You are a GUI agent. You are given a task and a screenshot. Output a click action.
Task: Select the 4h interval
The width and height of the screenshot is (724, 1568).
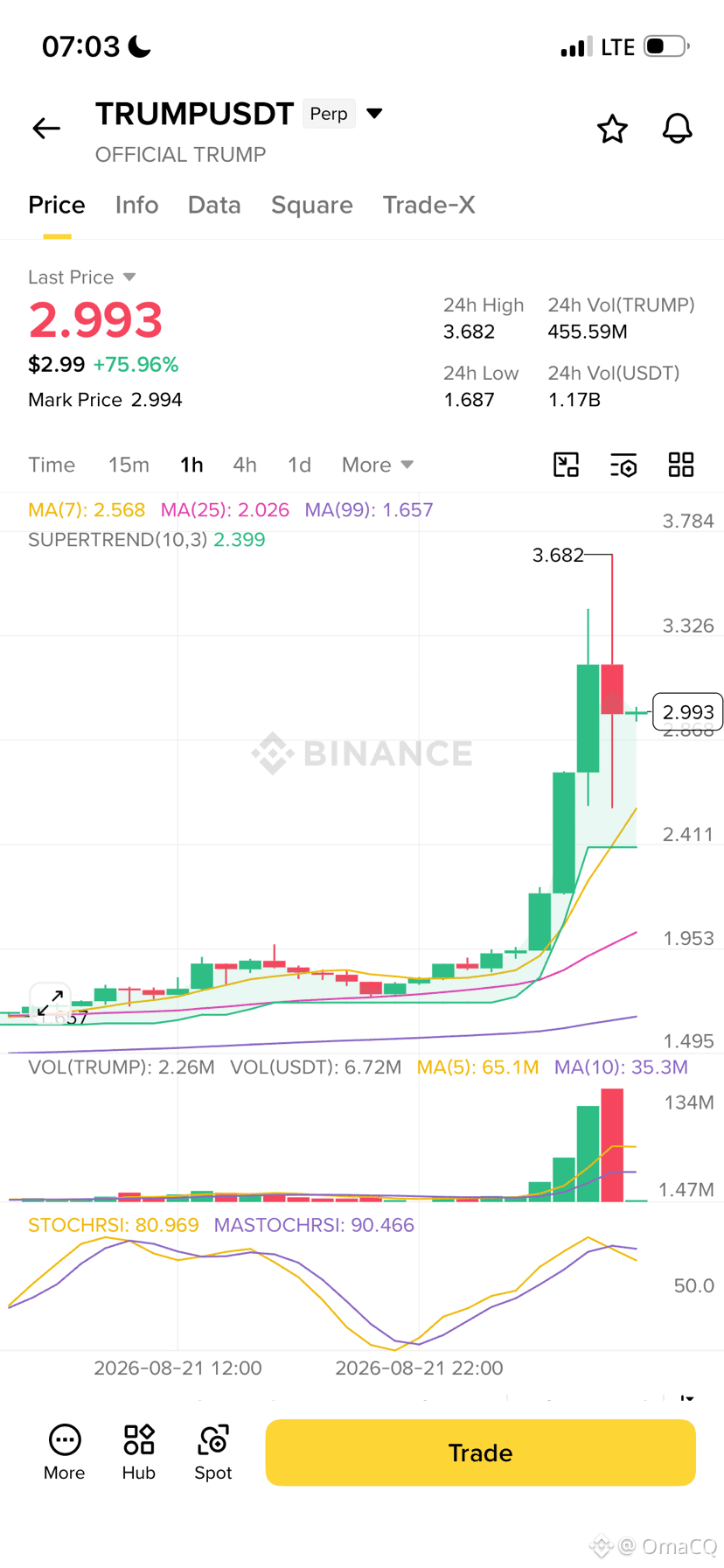[245, 465]
